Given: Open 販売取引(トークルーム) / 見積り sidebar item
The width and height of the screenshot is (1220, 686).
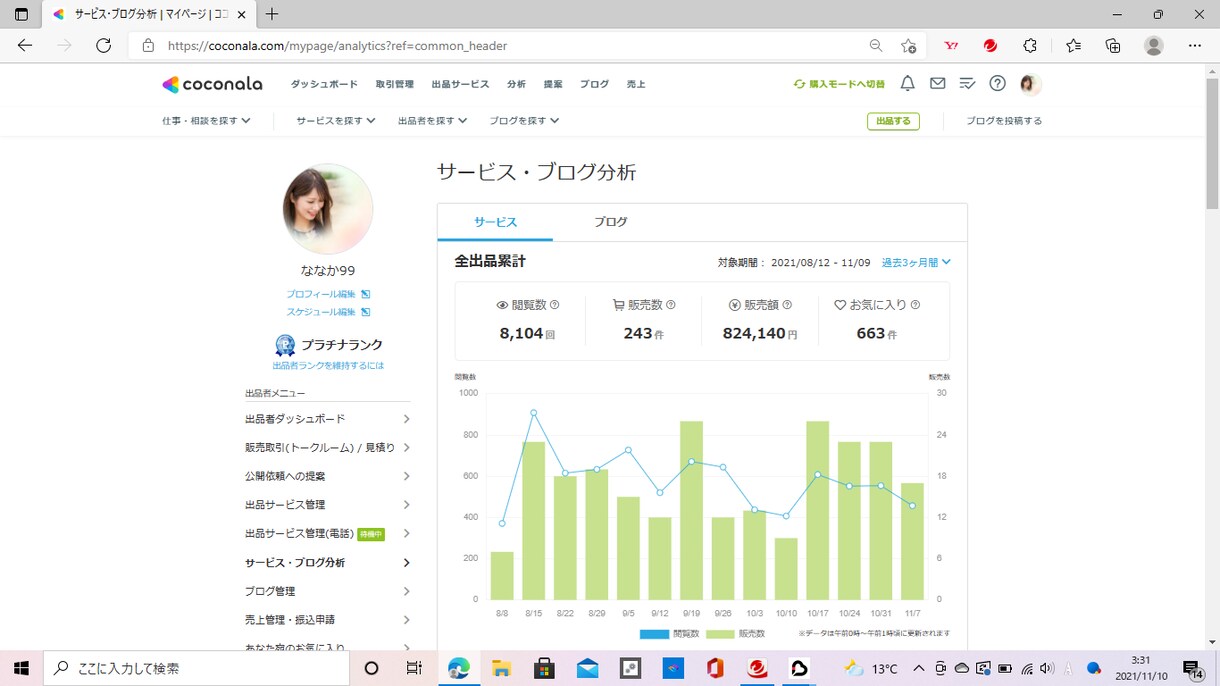Looking at the screenshot, I should (x=328, y=448).
